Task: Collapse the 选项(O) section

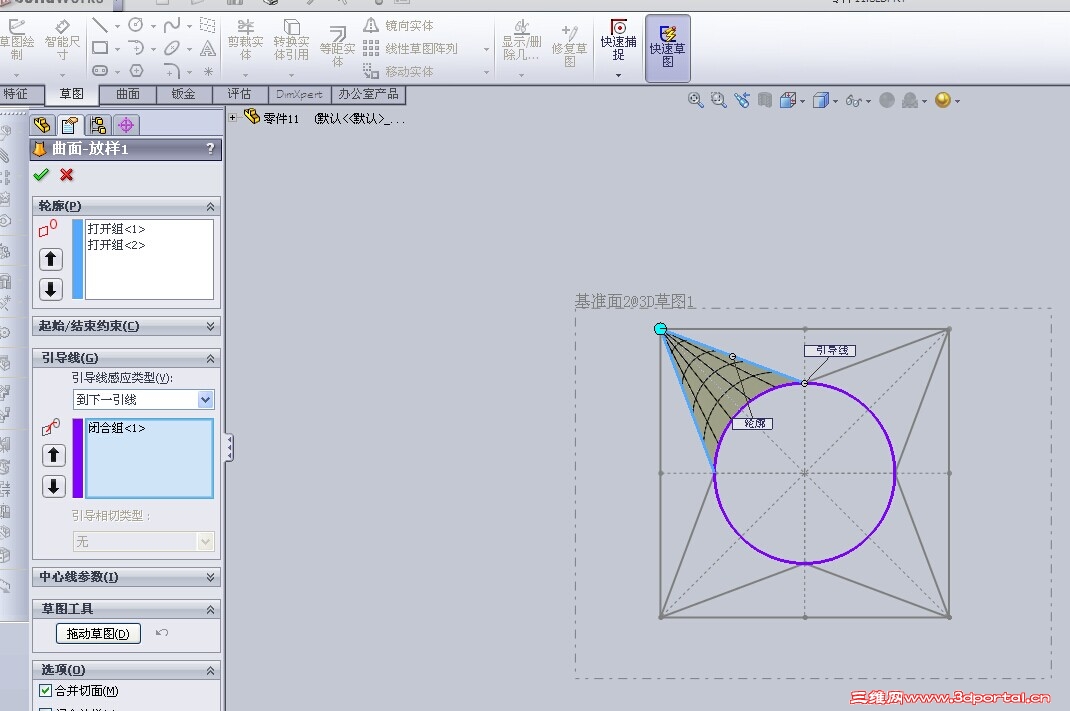Action: click(210, 671)
